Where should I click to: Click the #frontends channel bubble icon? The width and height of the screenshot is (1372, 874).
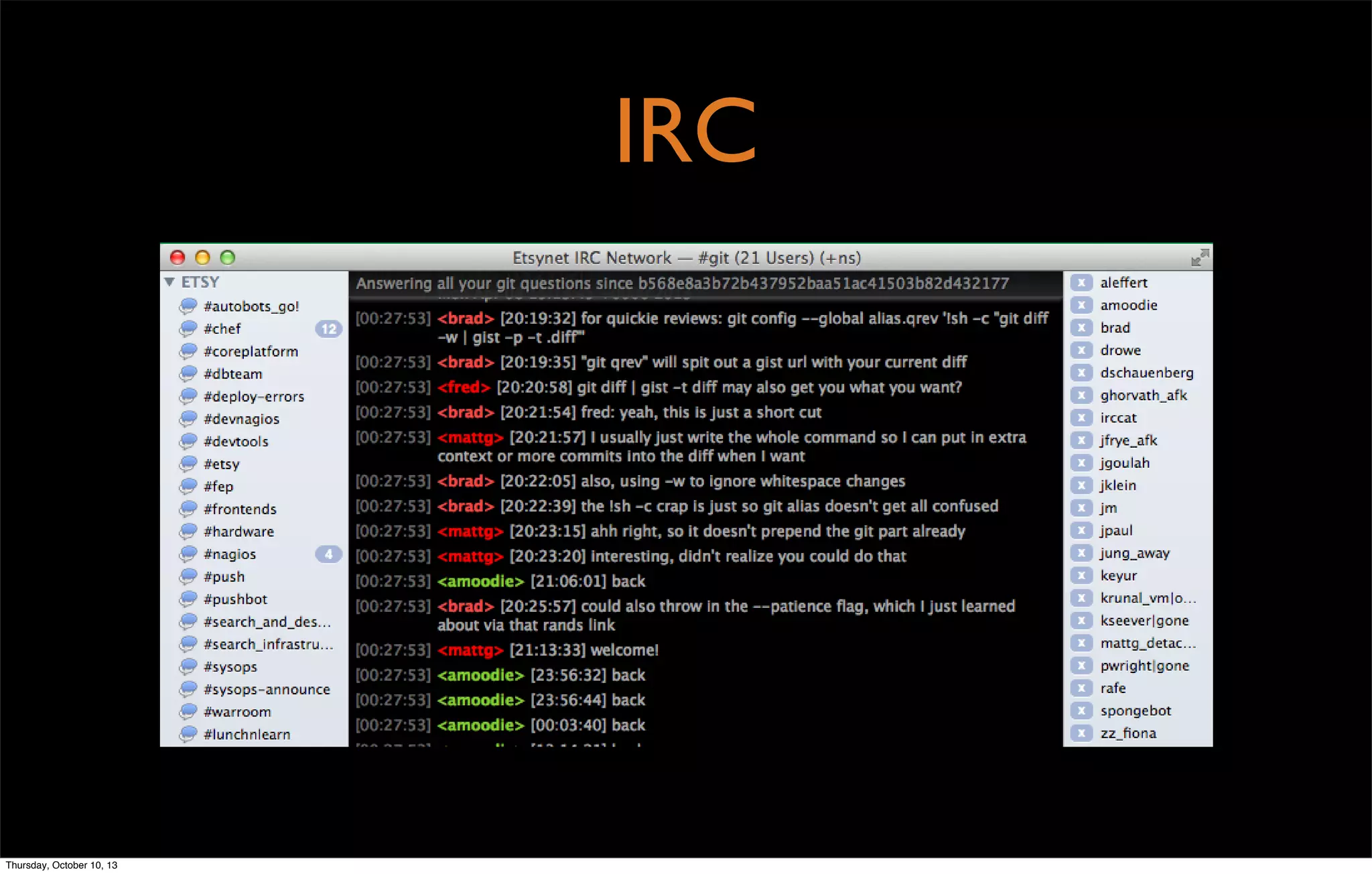click(x=188, y=509)
